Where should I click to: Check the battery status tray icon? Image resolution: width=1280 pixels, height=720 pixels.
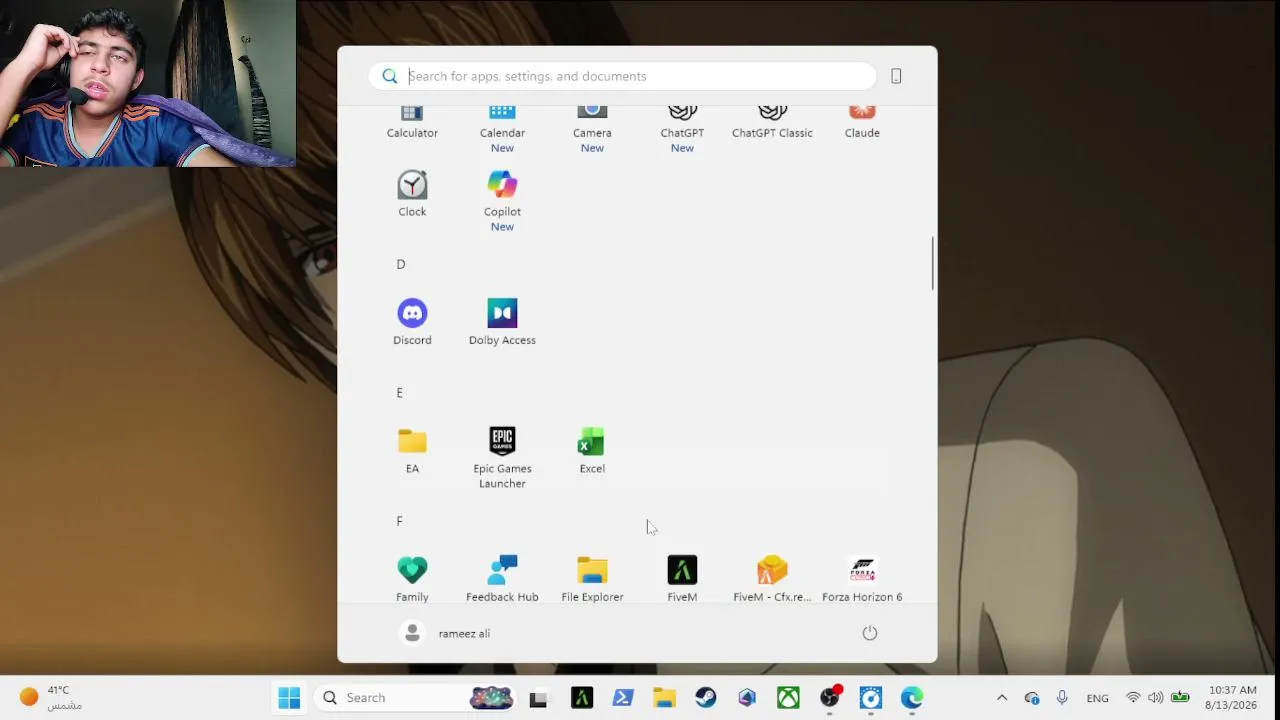pos(1180,698)
